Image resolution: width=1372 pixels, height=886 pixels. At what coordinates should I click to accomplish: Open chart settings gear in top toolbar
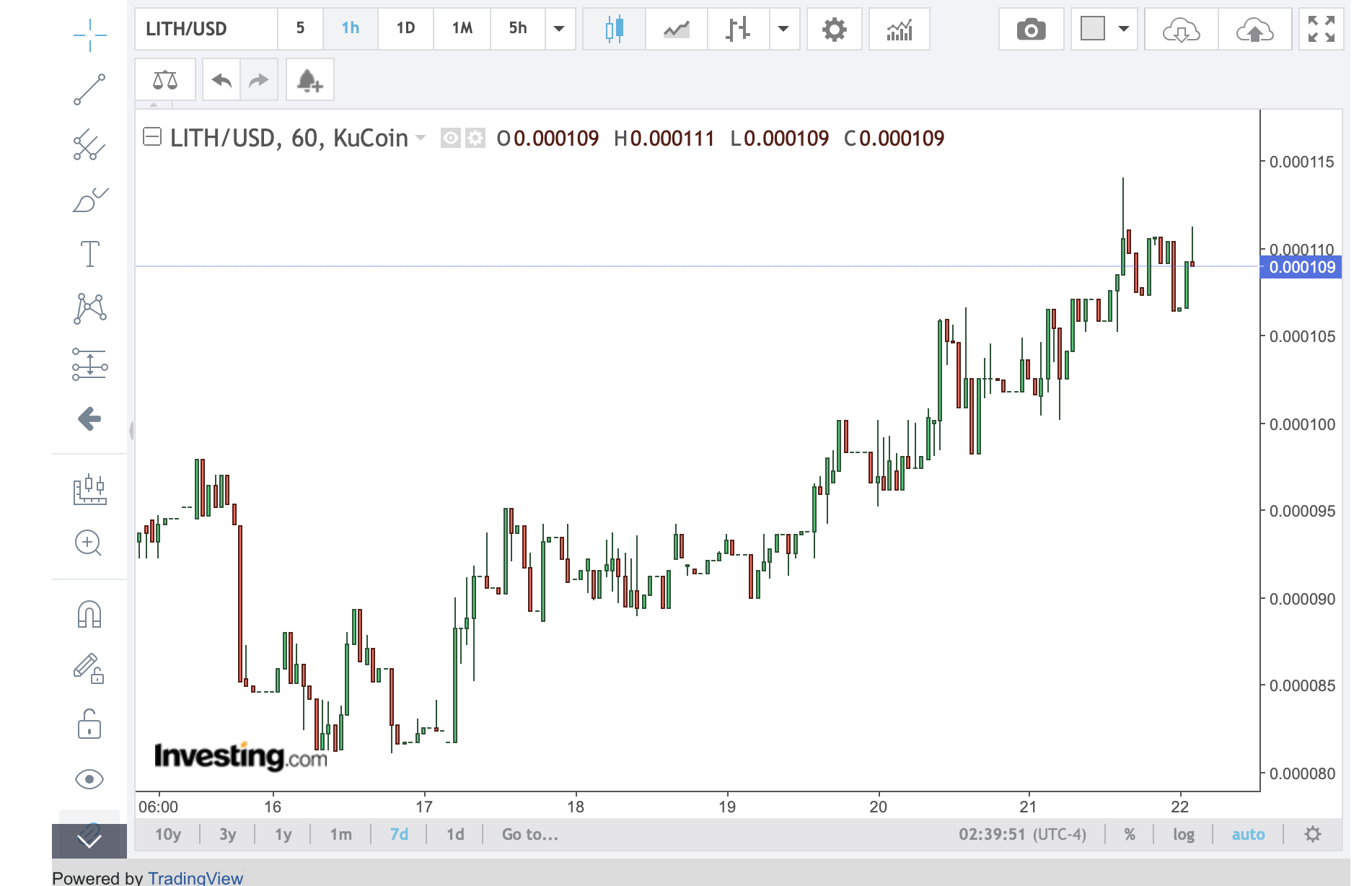click(834, 30)
